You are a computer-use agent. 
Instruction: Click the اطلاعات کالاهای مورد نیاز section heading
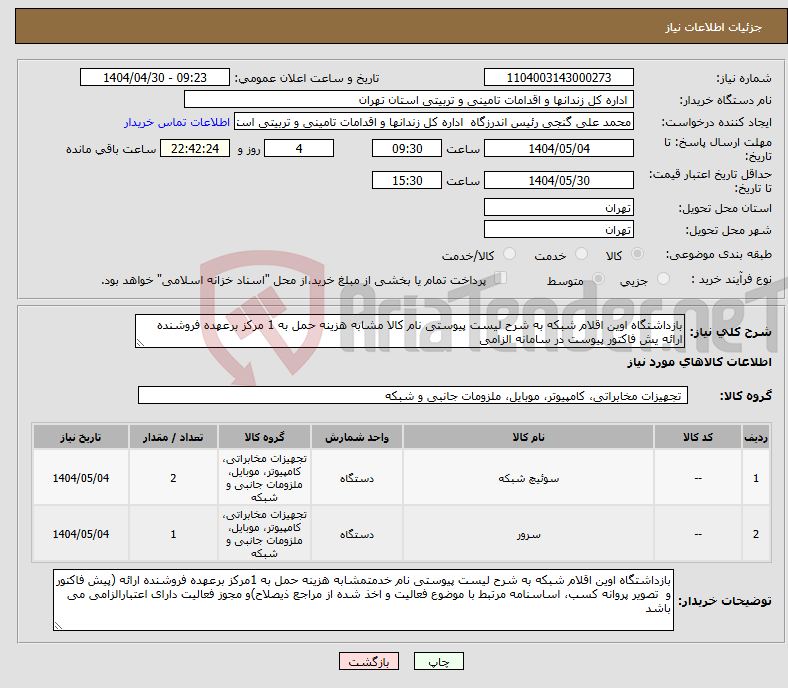pyautogui.click(x=699, y=362)
